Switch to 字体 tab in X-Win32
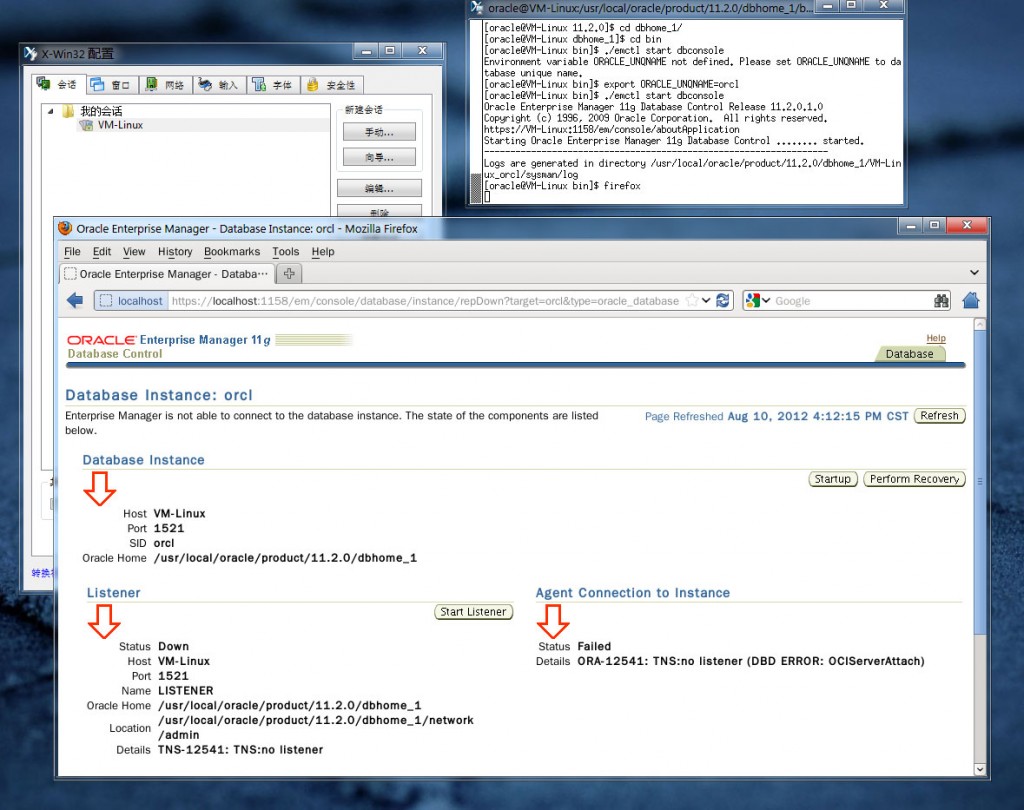 (273, 85)
